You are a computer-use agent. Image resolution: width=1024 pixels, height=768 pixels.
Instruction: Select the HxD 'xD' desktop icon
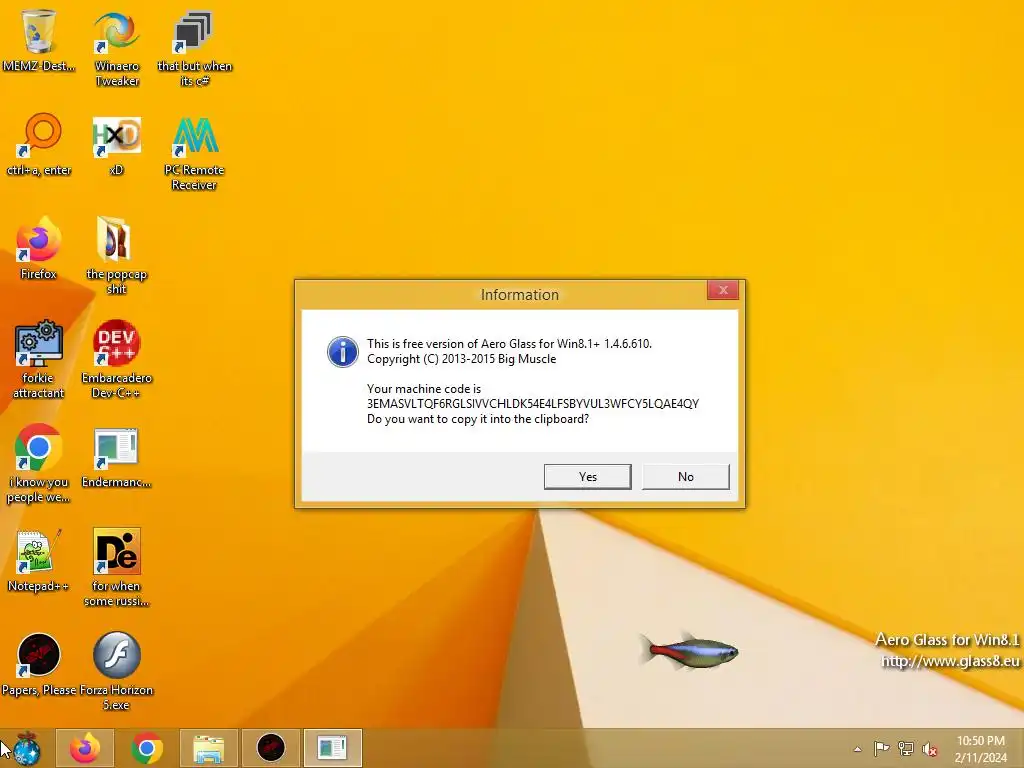pyautogui.click(x=116, y=145)
